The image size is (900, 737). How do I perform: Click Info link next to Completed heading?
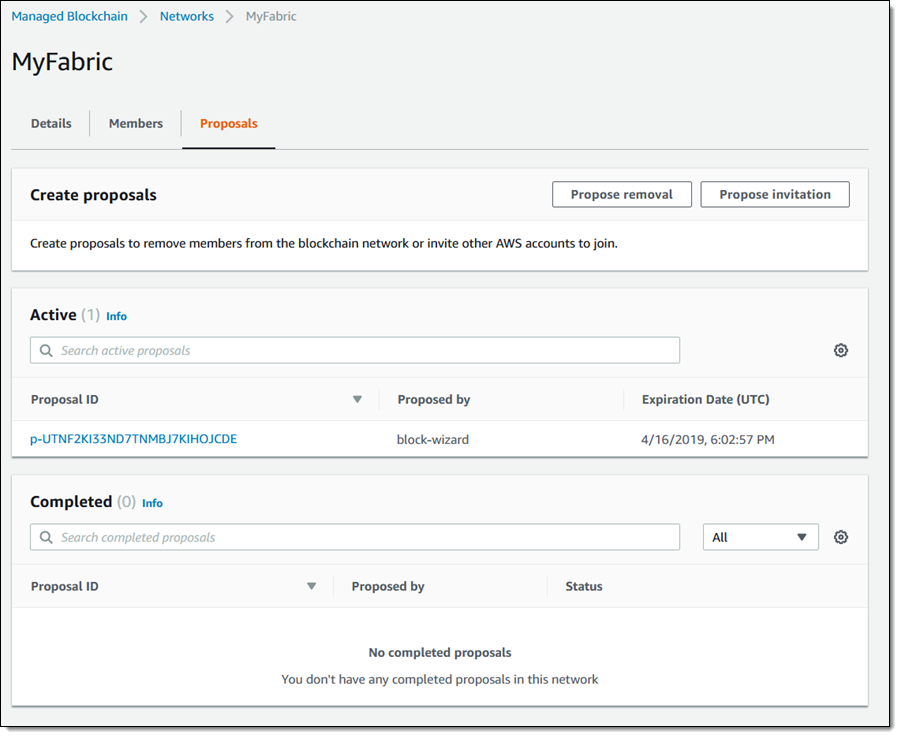point(152,503)
